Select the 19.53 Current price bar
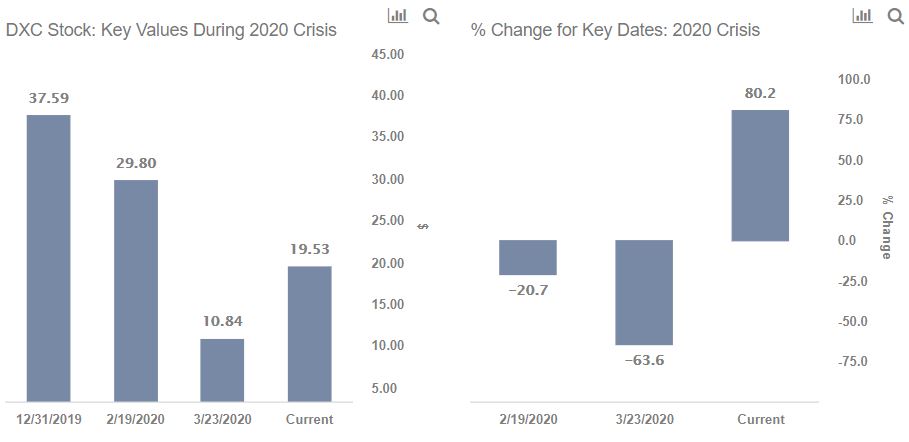This screenshot has height=442, width=909. coord(310,334)
